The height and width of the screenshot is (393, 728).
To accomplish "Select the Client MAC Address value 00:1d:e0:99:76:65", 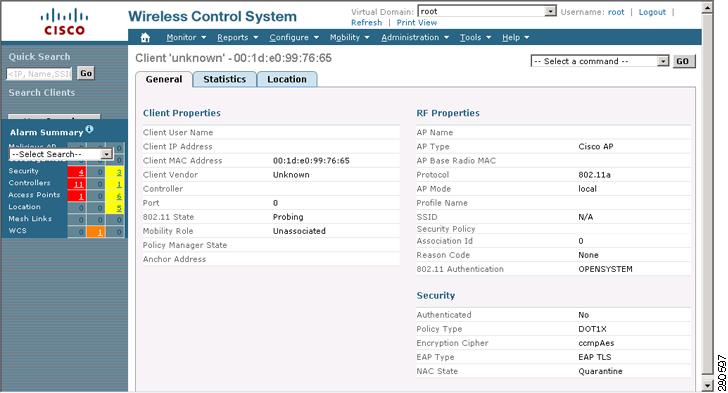I will [x=311, y=161].
